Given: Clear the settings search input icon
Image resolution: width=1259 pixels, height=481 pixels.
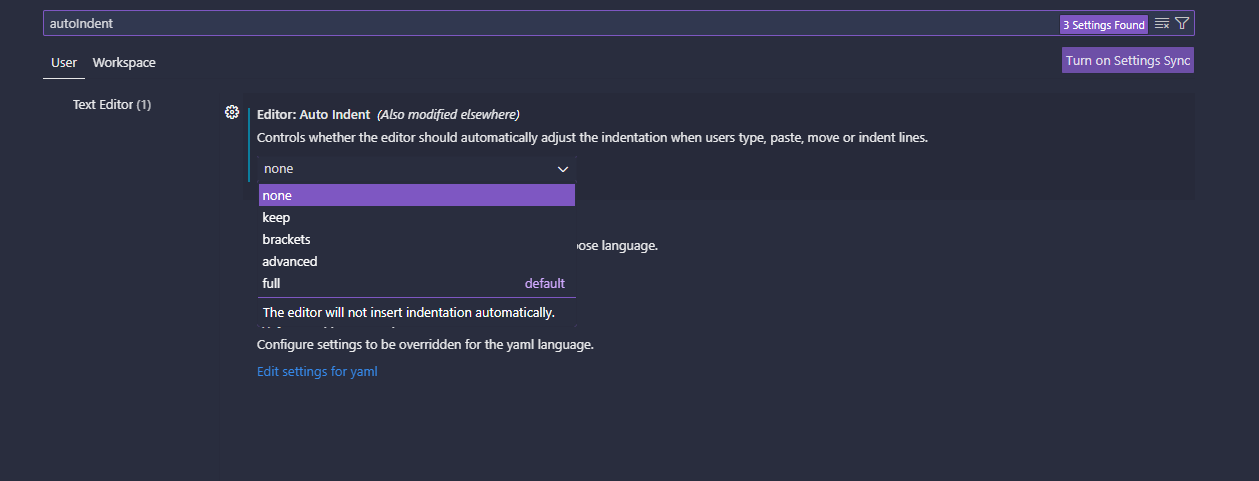Looking at the screenshot, I should [x=1162, y=23].
